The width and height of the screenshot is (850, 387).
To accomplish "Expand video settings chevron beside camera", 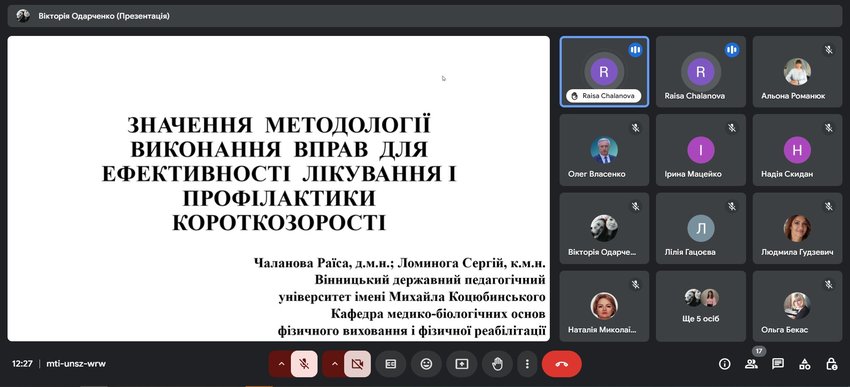I will point(333,364).
